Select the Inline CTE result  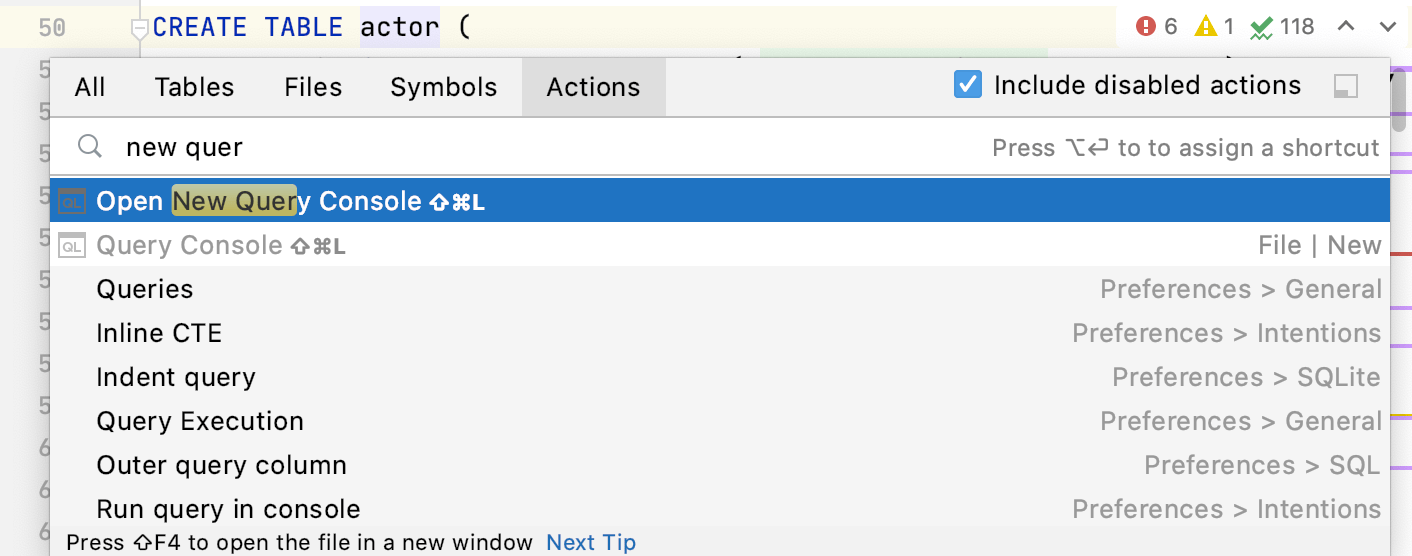click(159, 333)
